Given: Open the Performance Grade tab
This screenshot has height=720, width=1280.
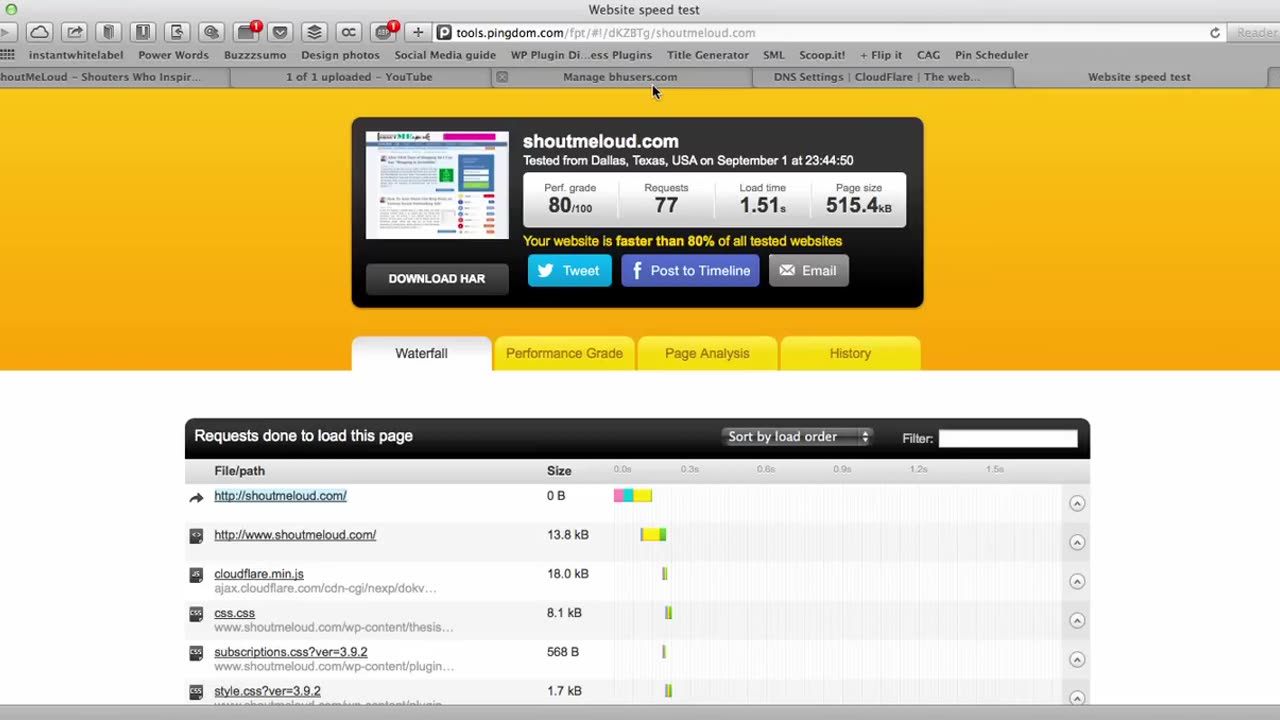Looking at the screenshot, I should [564, 353].
